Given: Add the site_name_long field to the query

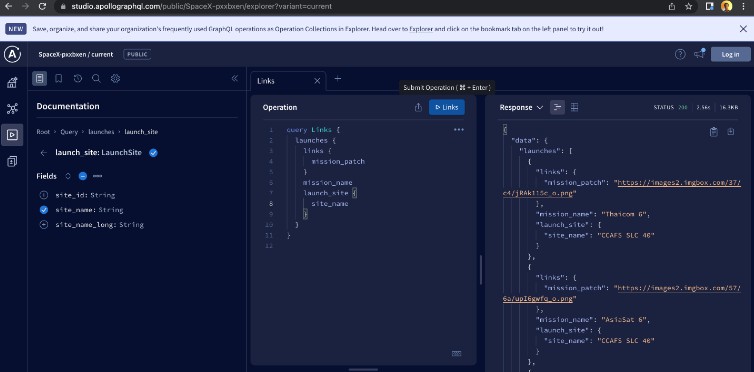Looking at the screenshot, I should tap(44, 225).
